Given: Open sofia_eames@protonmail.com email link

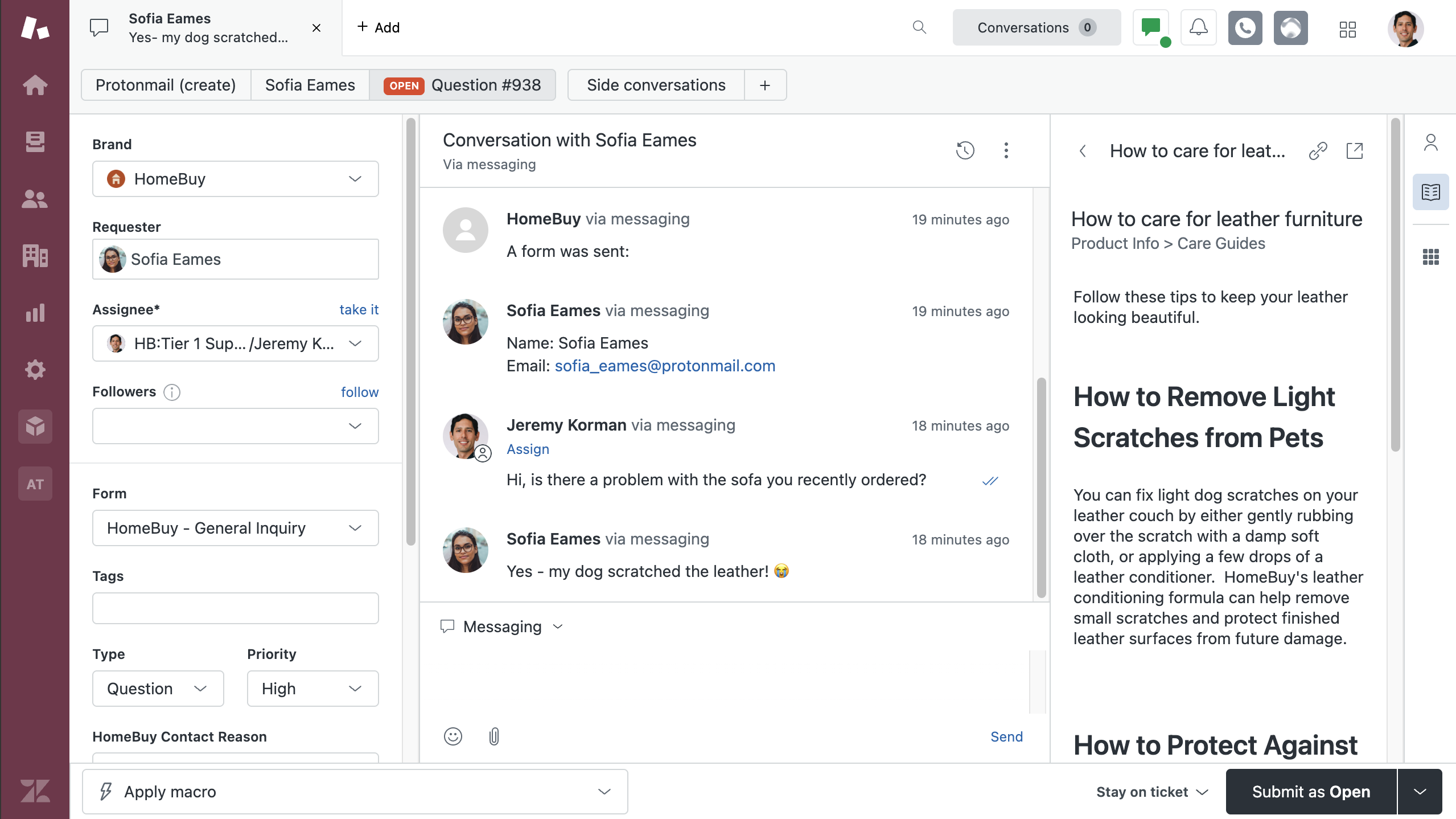Looking at the screenshot, I should (665, 366).
